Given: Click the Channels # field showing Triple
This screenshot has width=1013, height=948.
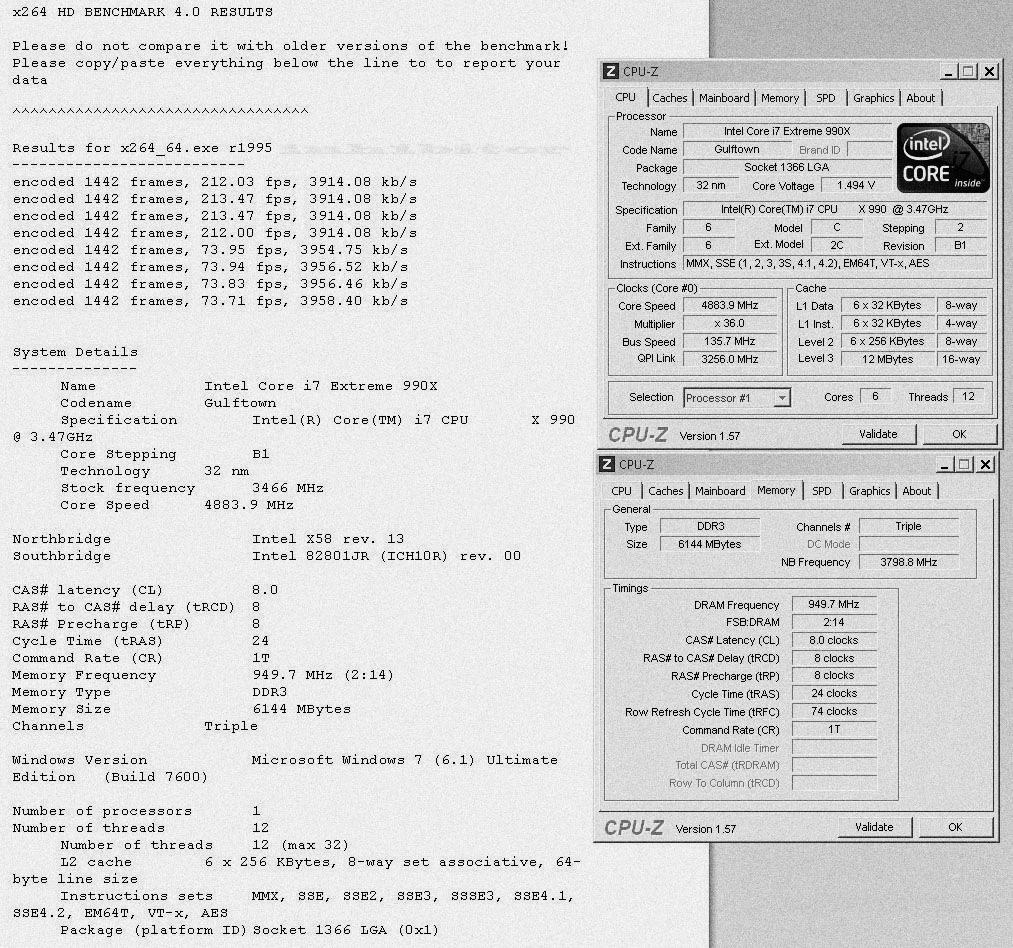Looking at the screenshot, I should pyautogui.click(x=908, y=527).
